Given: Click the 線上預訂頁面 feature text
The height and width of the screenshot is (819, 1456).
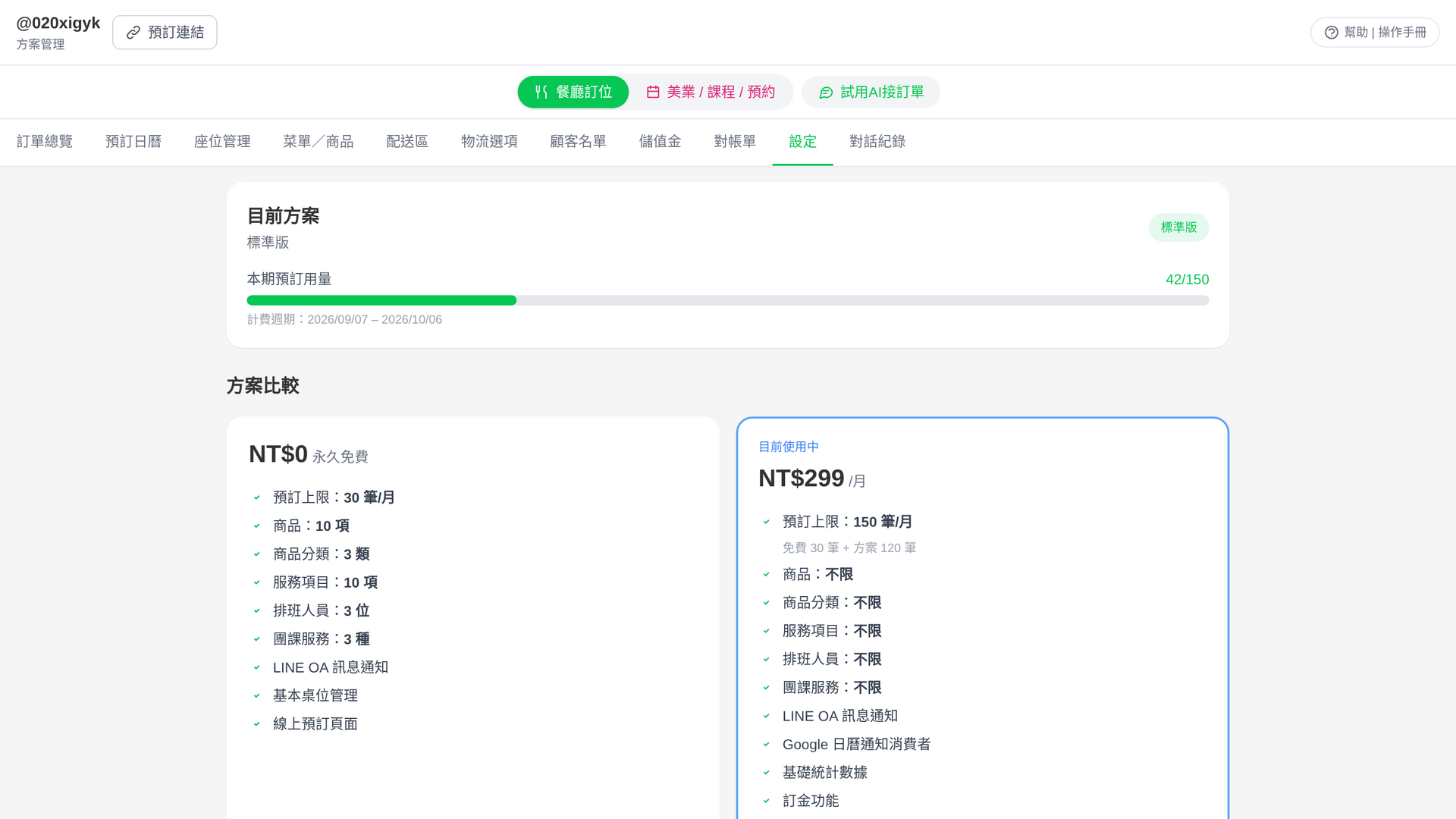Looking at the screenshot, I should pyautogui.click(x=315, y=724).
